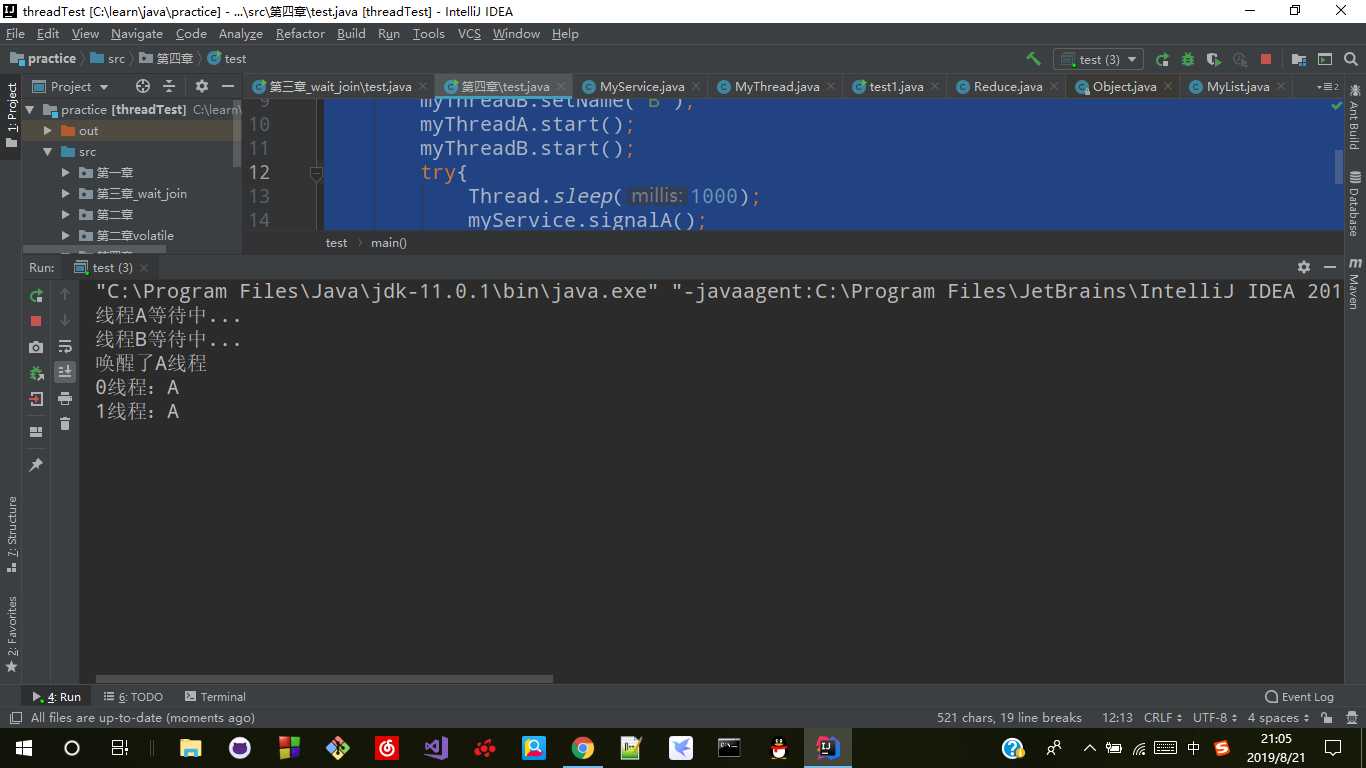
Task: Stop the process in Run panel
Action: point(36,321)
